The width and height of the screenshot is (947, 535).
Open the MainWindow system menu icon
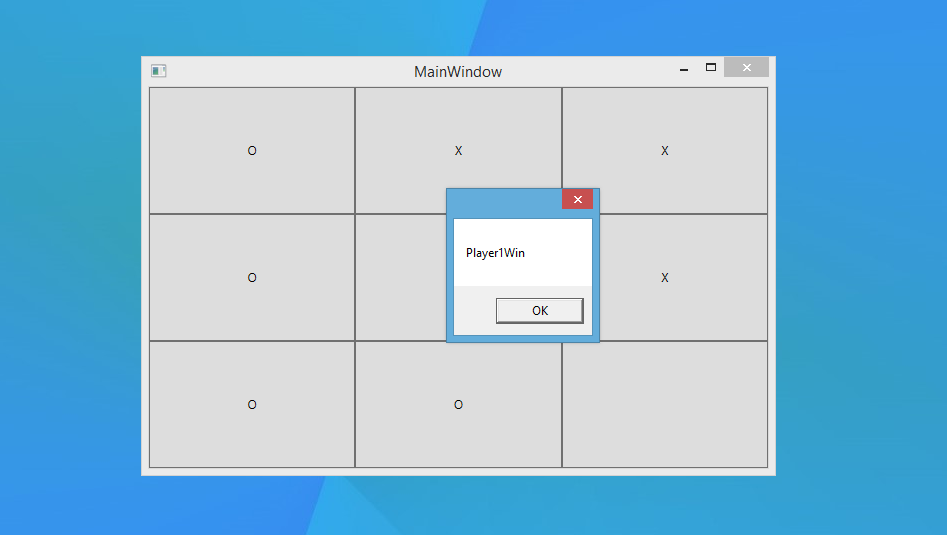158,71
